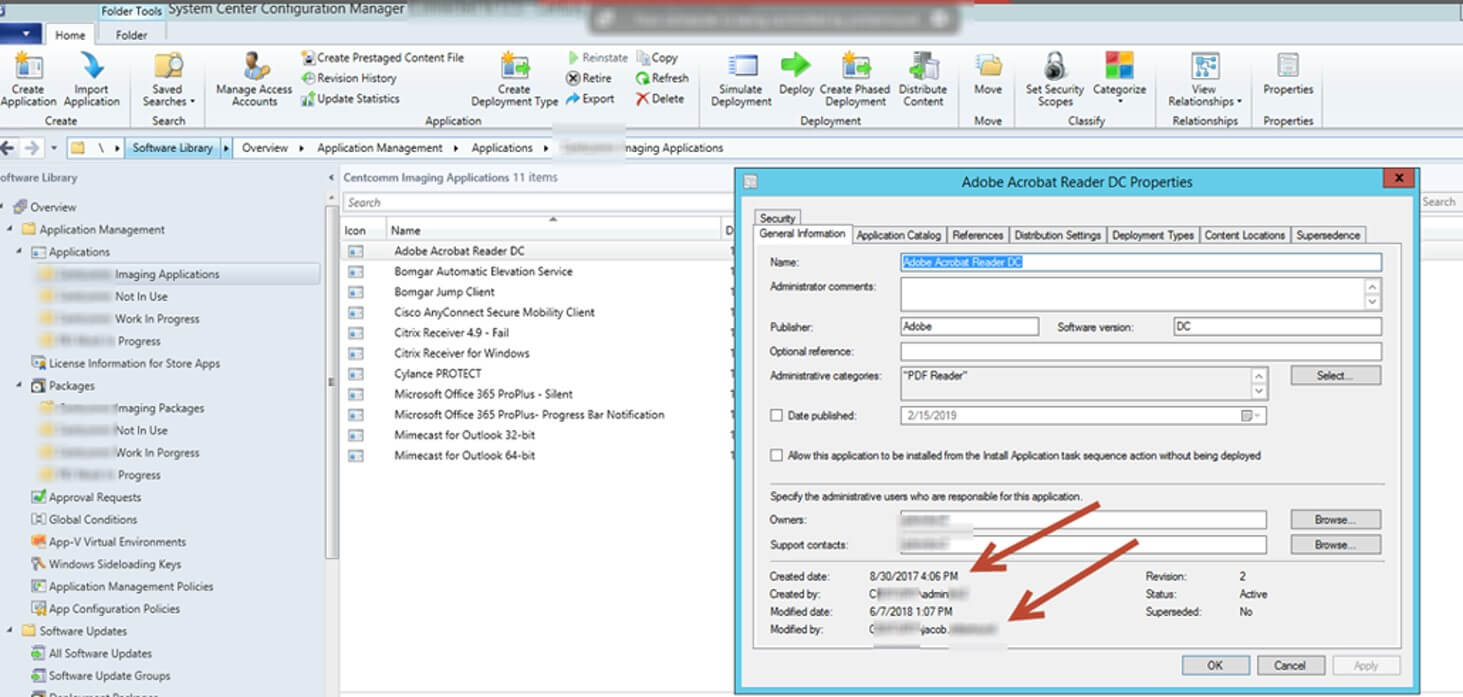Enable install from task sequence checkbox
Screen dimensions: 1463x697
point(777,455)
